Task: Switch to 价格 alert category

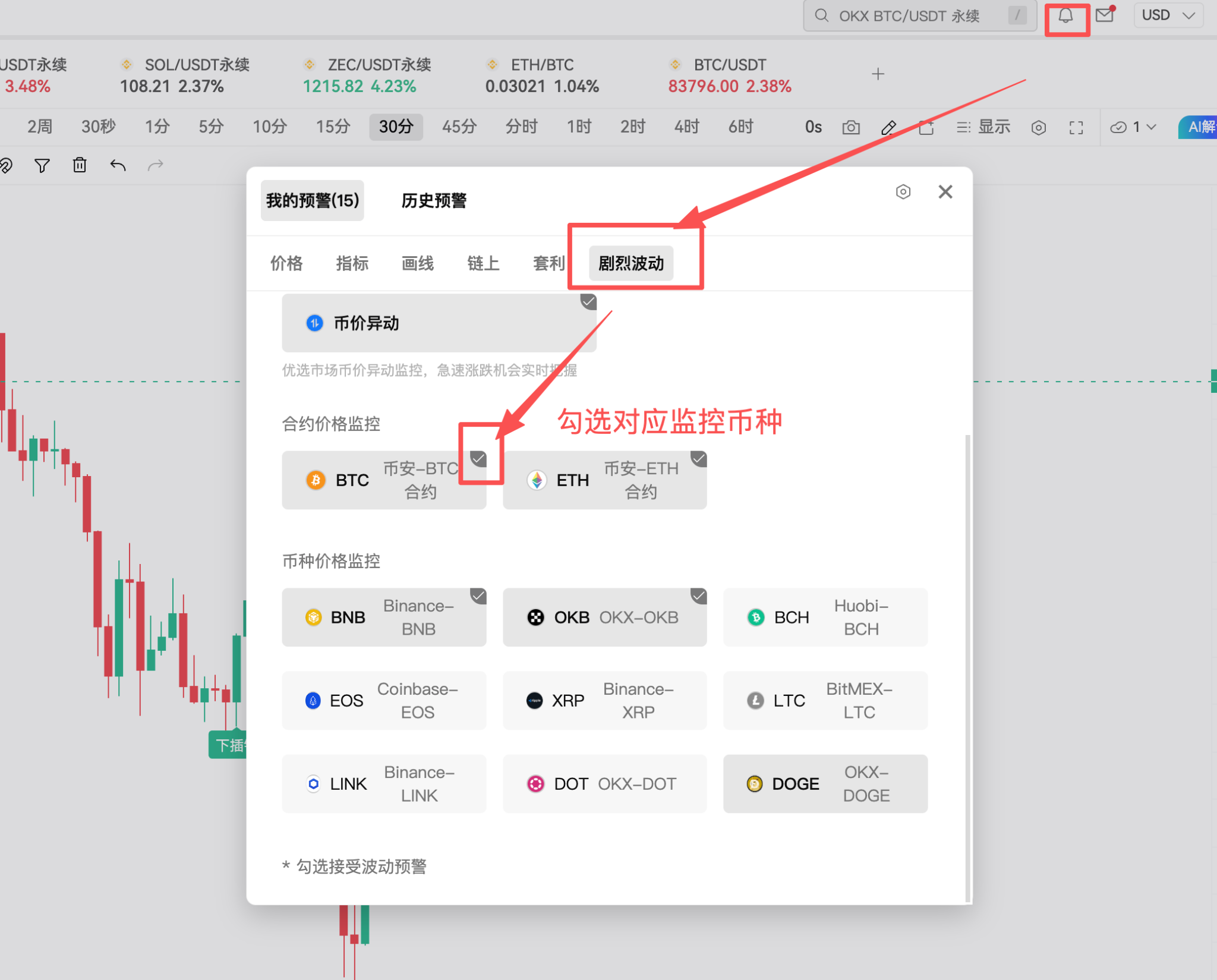Action: pos(286,263)
